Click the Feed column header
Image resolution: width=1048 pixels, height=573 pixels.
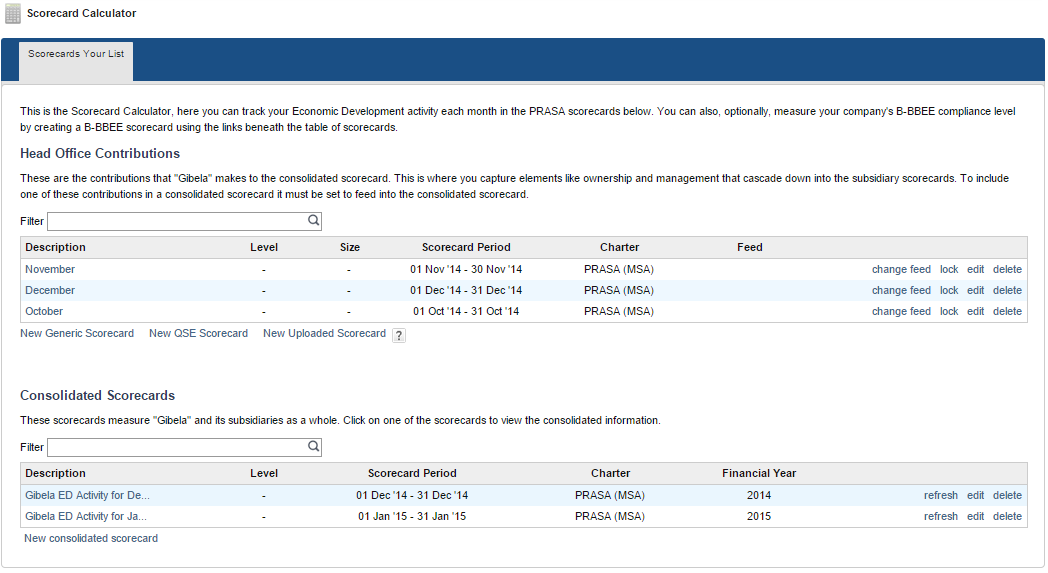click(x=750, y=247)
